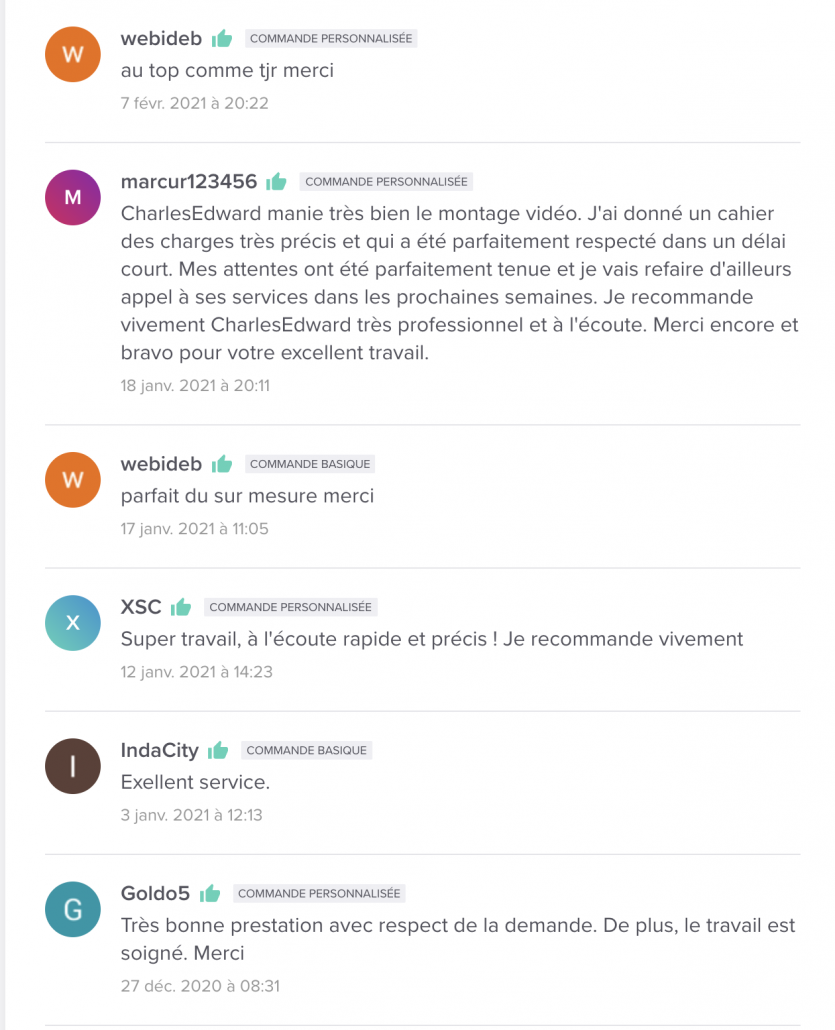Click the COMMANDE PERSONNALISÉE tag on Goldo5's review
The width and height of the screenshot is (835, 1030).
[318, 893]
